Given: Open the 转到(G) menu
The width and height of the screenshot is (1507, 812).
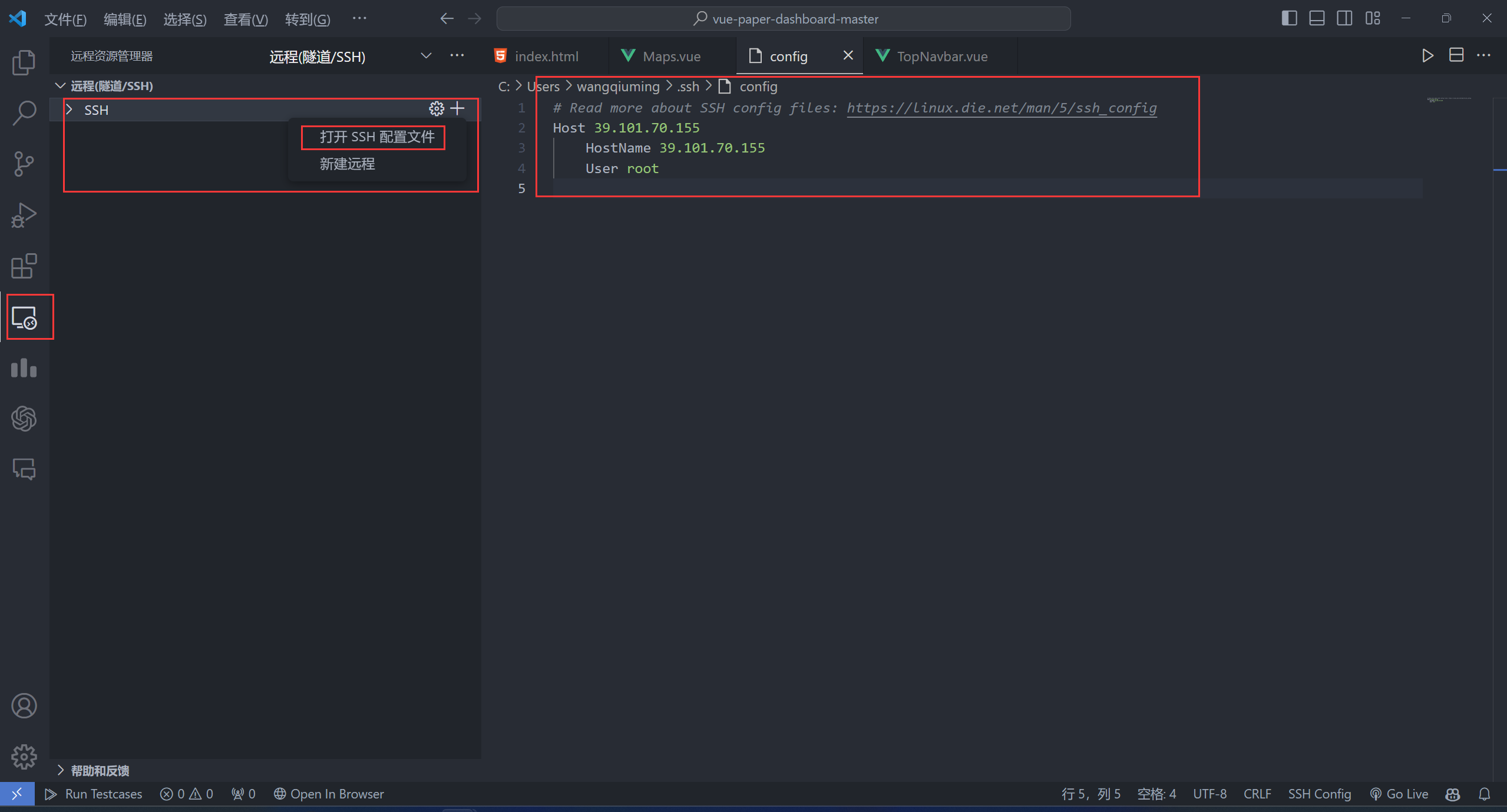Looking at the screenshot, I should point(308,19).
